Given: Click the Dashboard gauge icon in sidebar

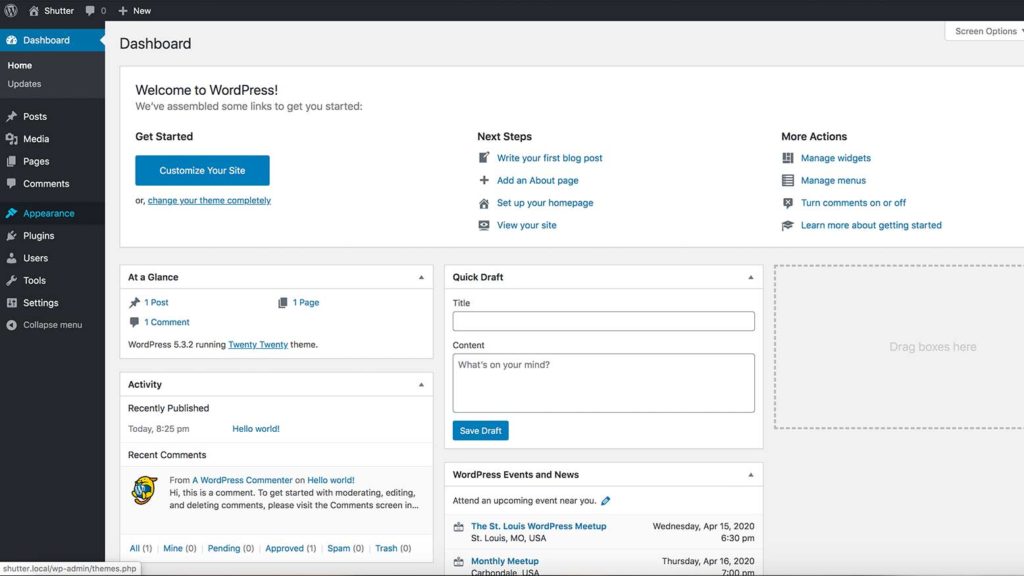Looking at the screenshot, I should pos(12,40).
